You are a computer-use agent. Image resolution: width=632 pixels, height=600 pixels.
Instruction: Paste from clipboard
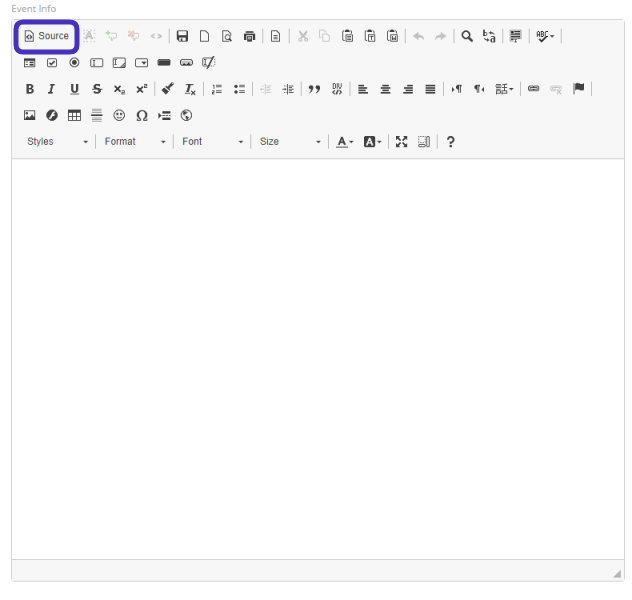[347, 36]
